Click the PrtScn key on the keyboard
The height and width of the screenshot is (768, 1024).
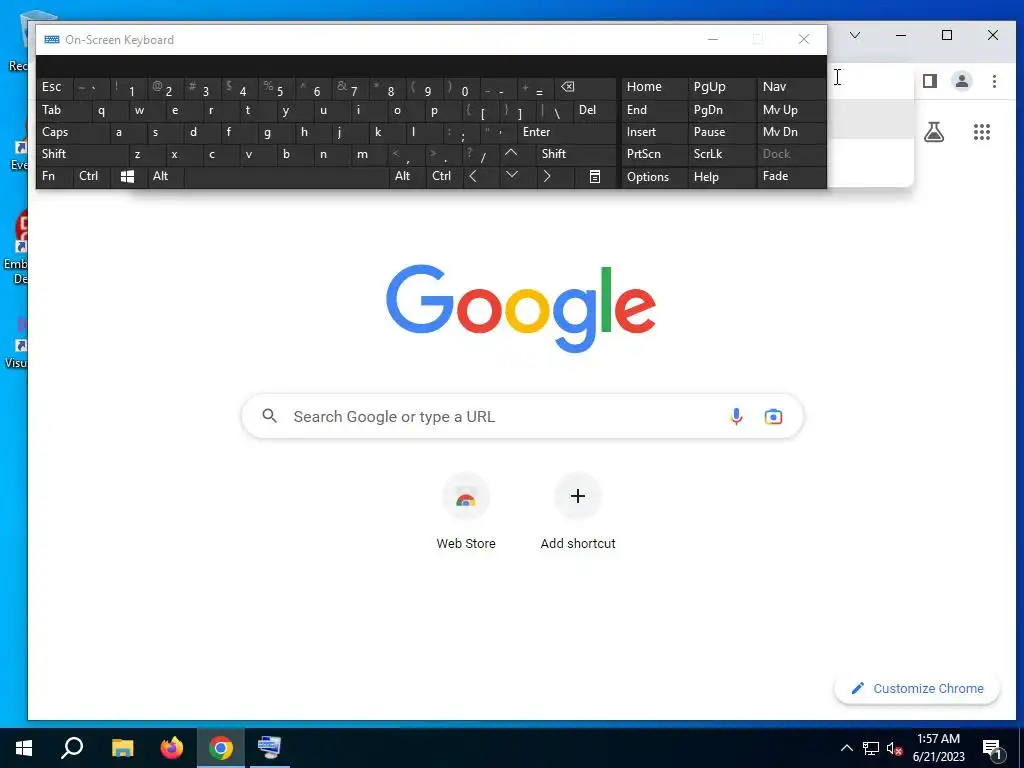pyautogui.click(x=654, y=154)
